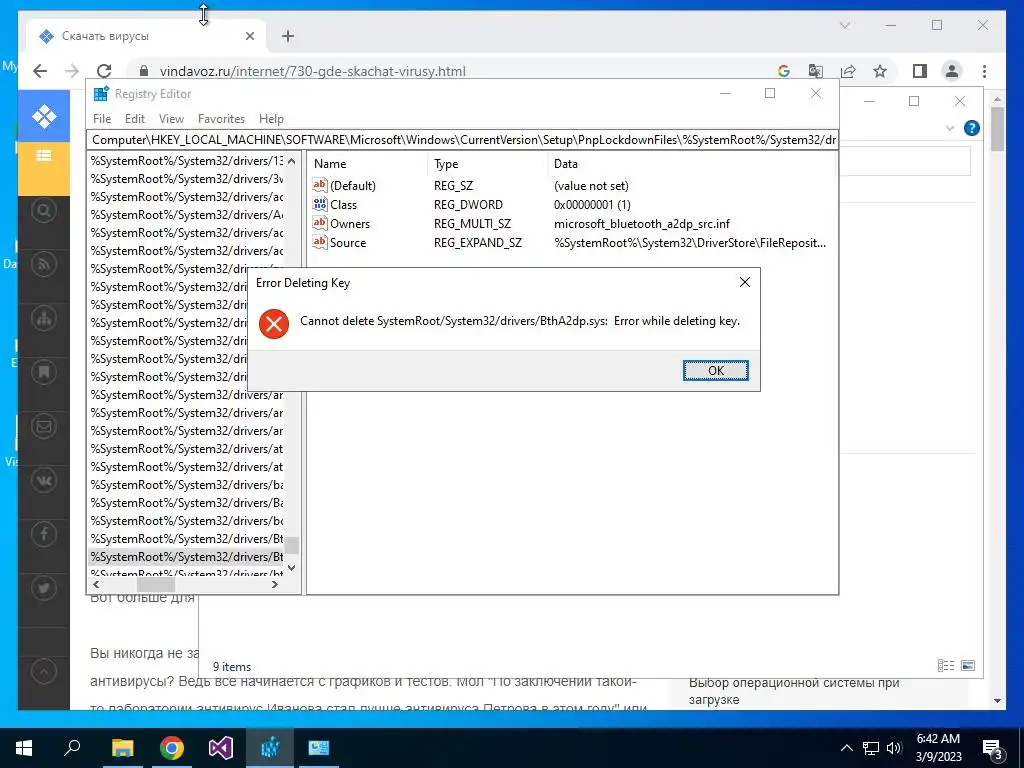Click the tree horizontal scroll right arrow
1024x768 pixels.
[x=275, y=584]
